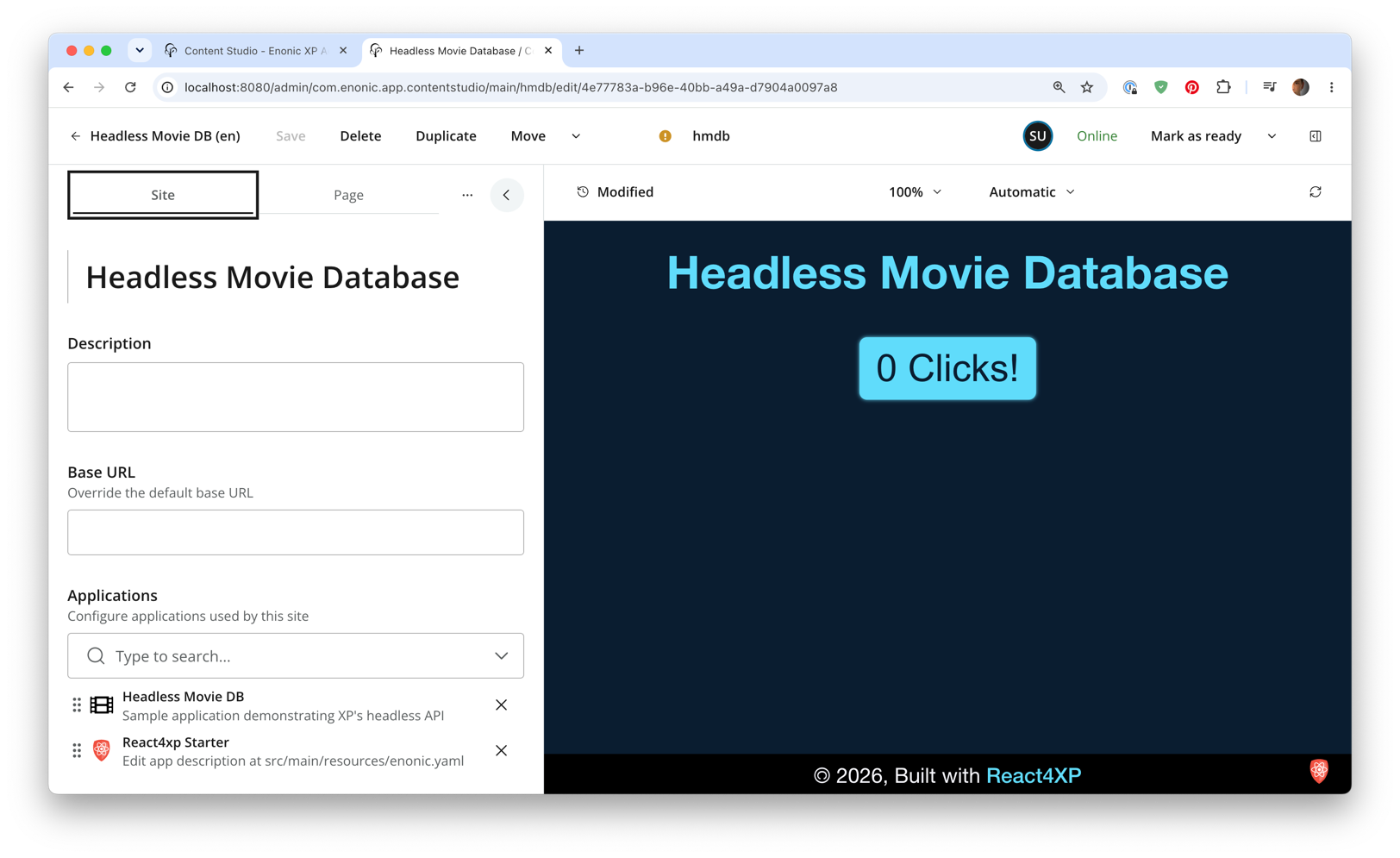
Task: Open the Automatic preview mode dropdown
Action: [x=1032, y=192]
